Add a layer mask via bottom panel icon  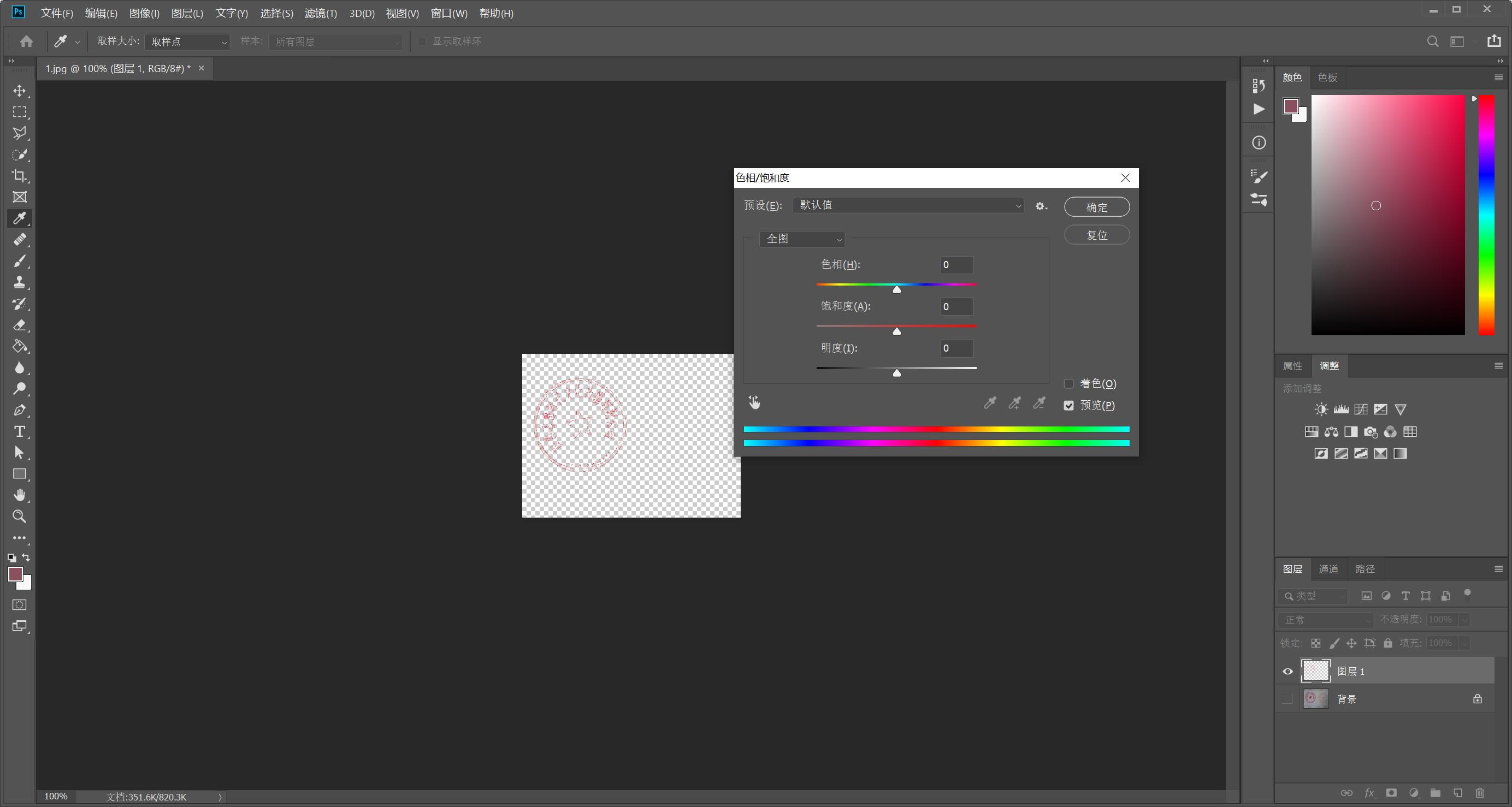(1391, 793)
